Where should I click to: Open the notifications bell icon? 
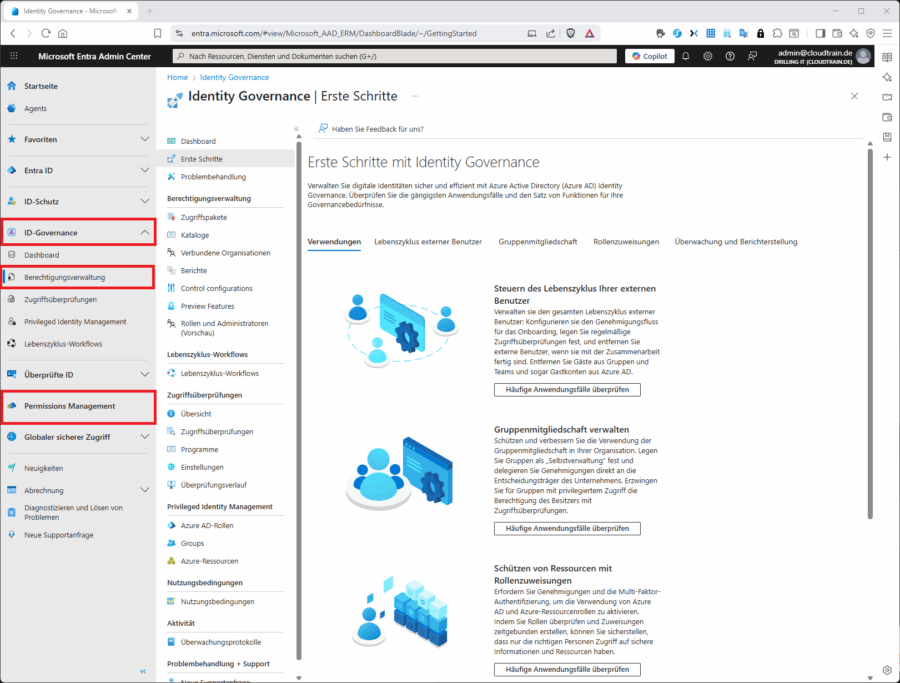[x=685, y=56]
